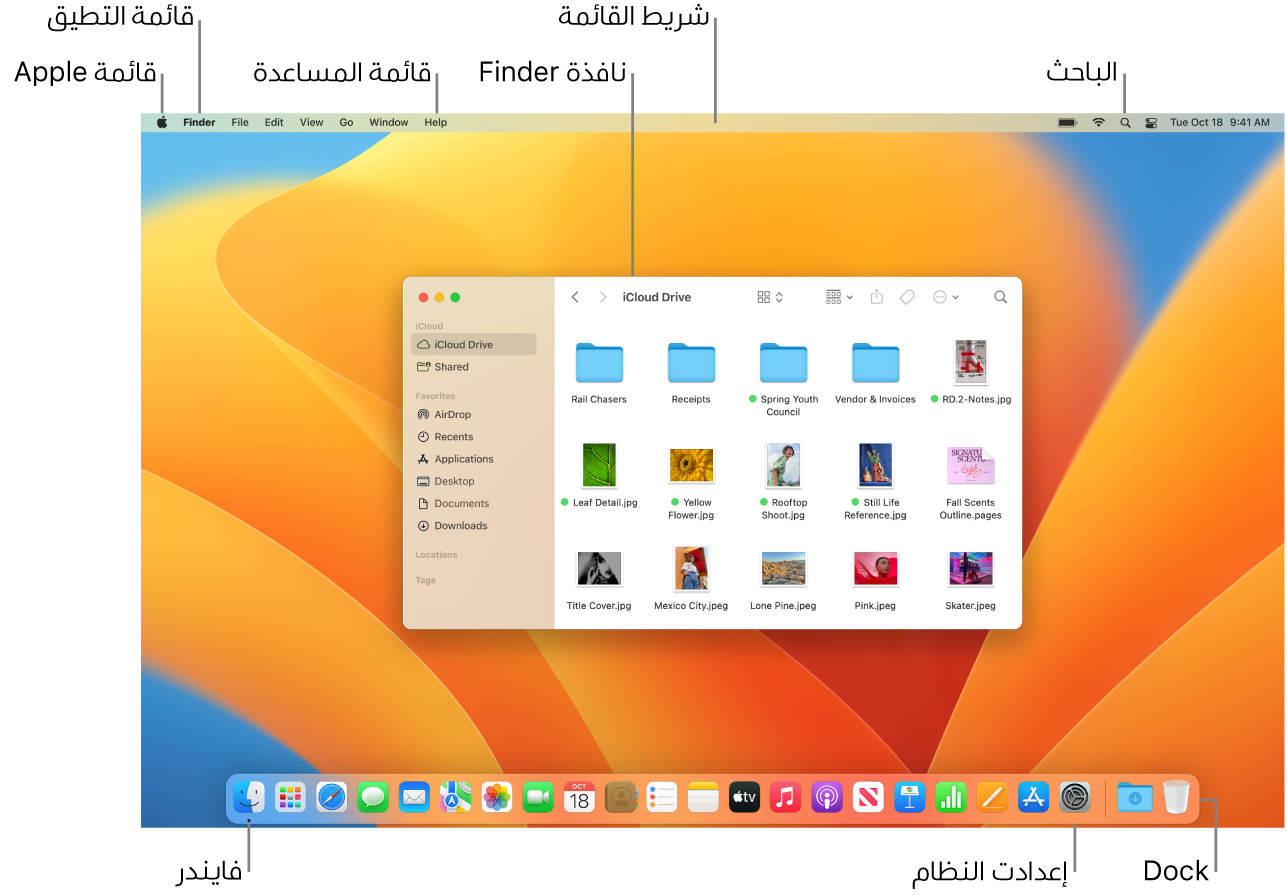
Task: Select Shared in the Finder sidebar
Action: 474,367
